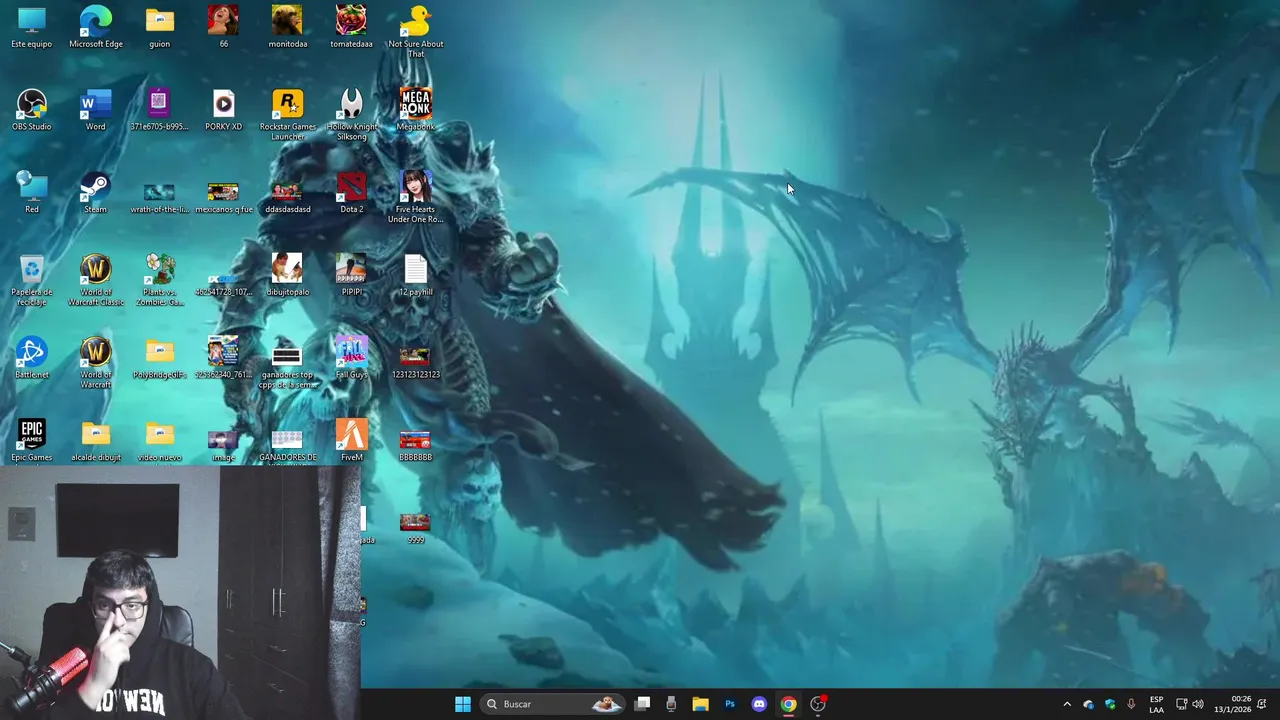Select the 371e6705-b995 file icon
Viewport: 1280px width, 720px height.
click(x=160, y=110)
